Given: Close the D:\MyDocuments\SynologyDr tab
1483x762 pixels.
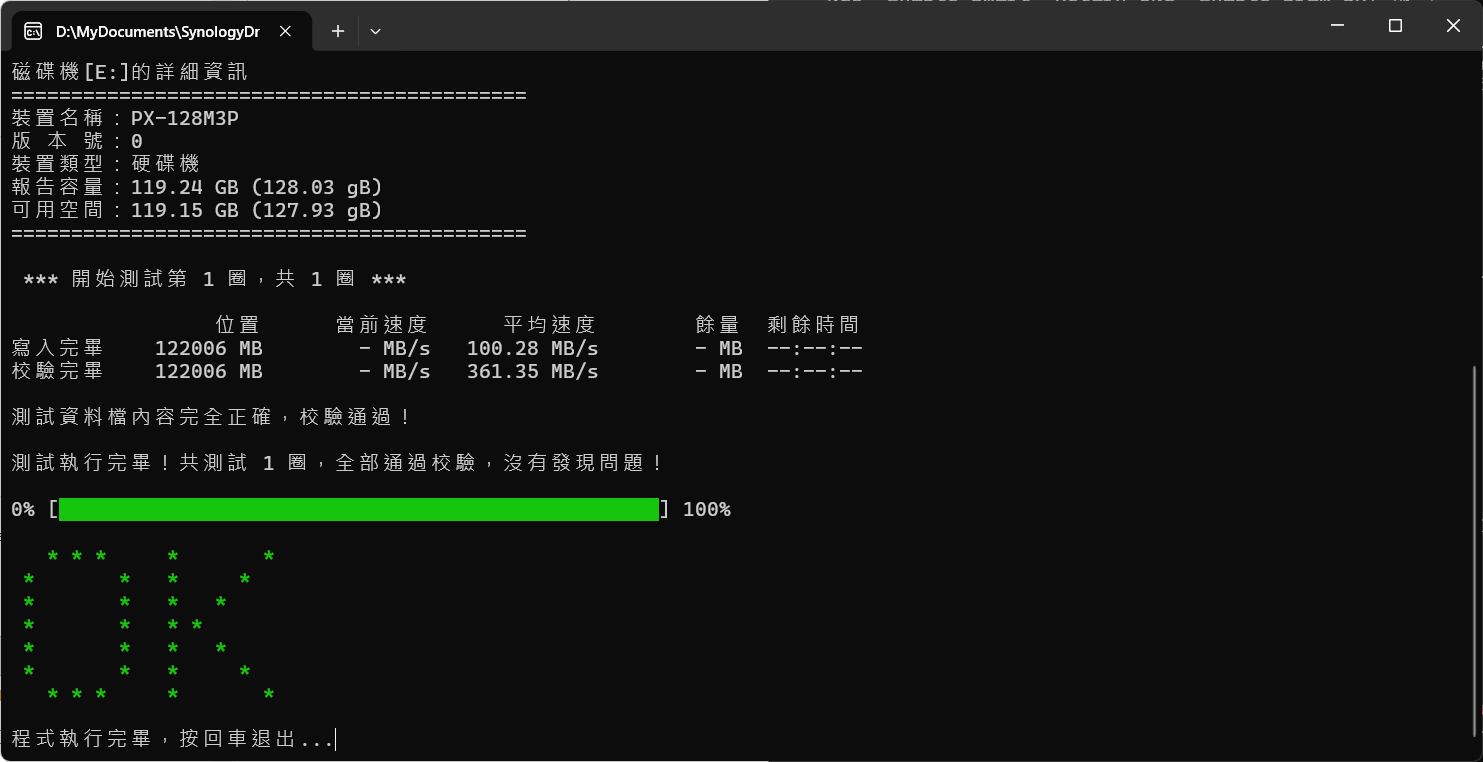Looking at the screenshot, I should 285,31.
